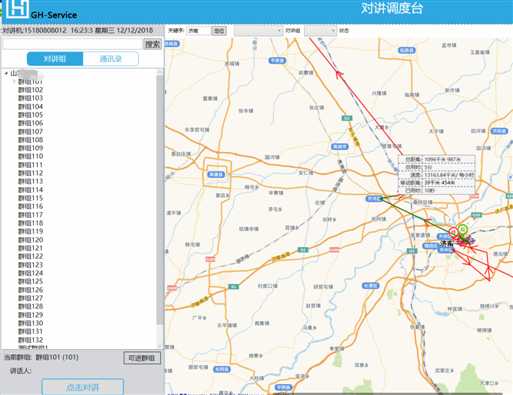
Task: Click the 济南 city label on the map
Action: point(447,244)
